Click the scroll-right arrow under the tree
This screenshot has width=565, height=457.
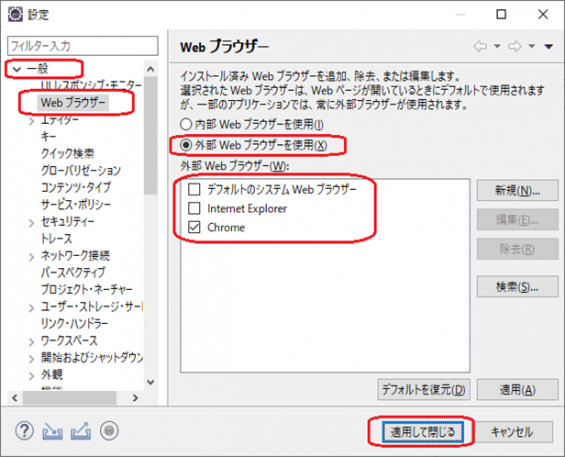[135, 398]
